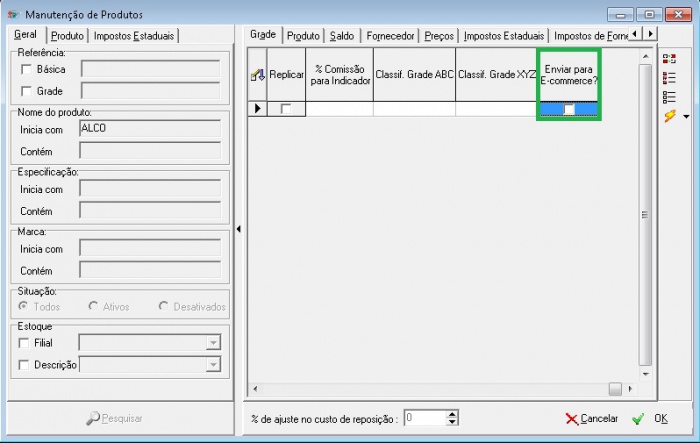Click the top grid-selection icon in right toolbar
The image size is (700, 443).
click(669, 59)
